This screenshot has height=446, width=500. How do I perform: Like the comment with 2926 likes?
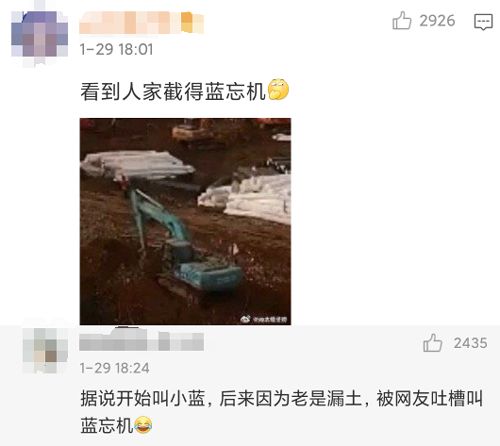402,21
